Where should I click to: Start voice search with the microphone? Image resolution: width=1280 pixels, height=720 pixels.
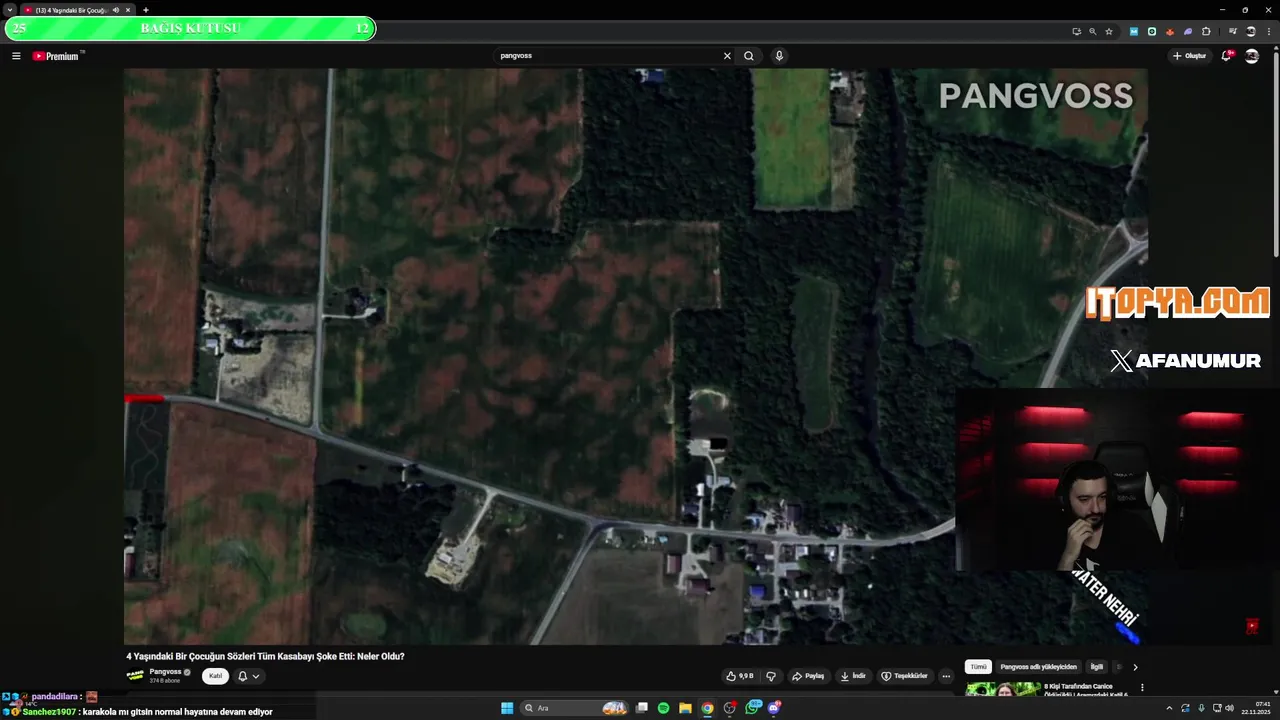coord(779,56)
